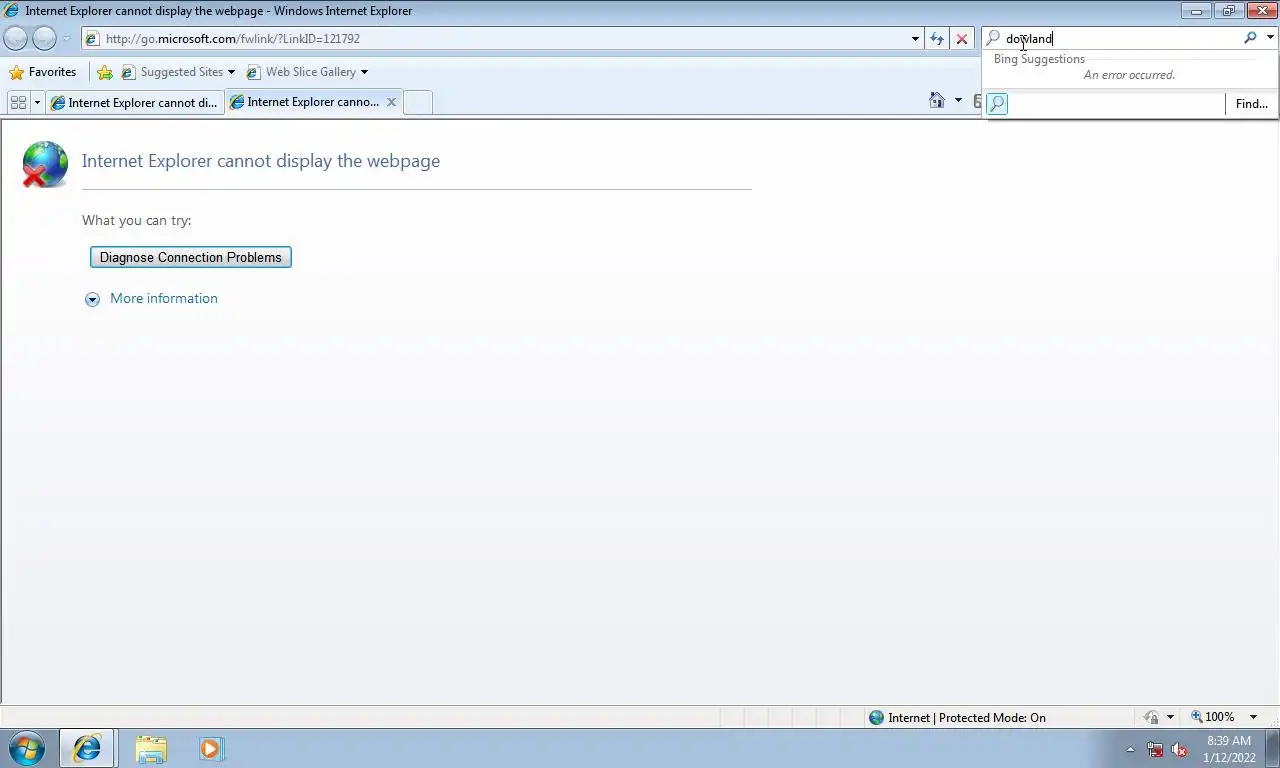Click the Find... button
The width and height of the screenshot is (1280, 768).
click(1251, 104)
